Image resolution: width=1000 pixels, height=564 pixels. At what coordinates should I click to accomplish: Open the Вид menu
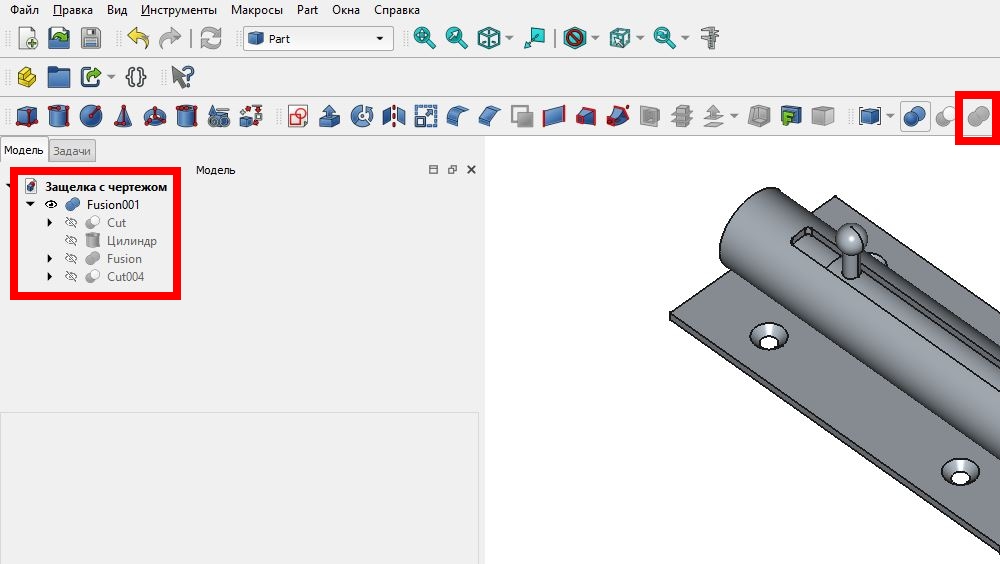(x=117, y=10)
